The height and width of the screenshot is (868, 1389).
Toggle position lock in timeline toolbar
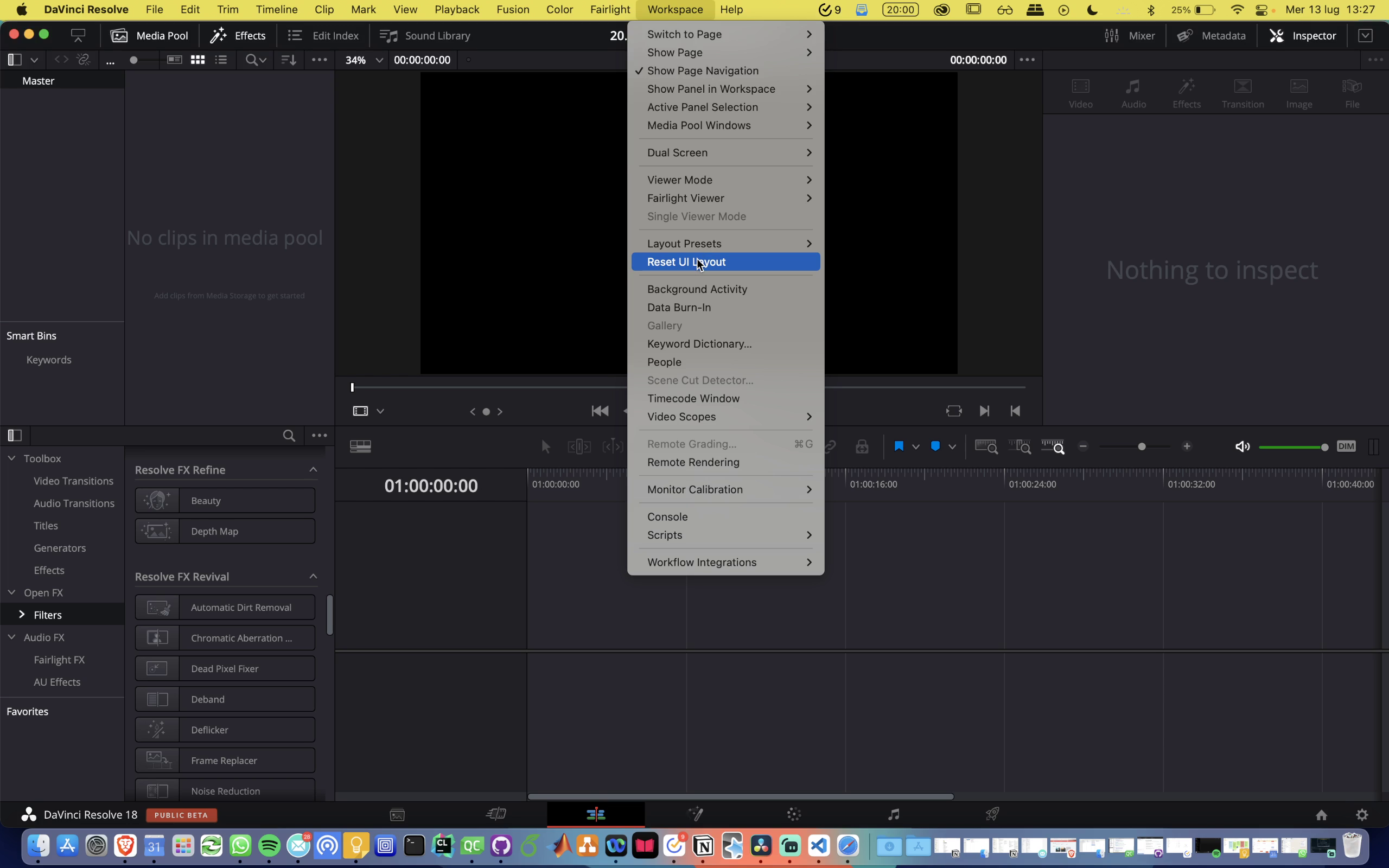[x=862, y=446]
